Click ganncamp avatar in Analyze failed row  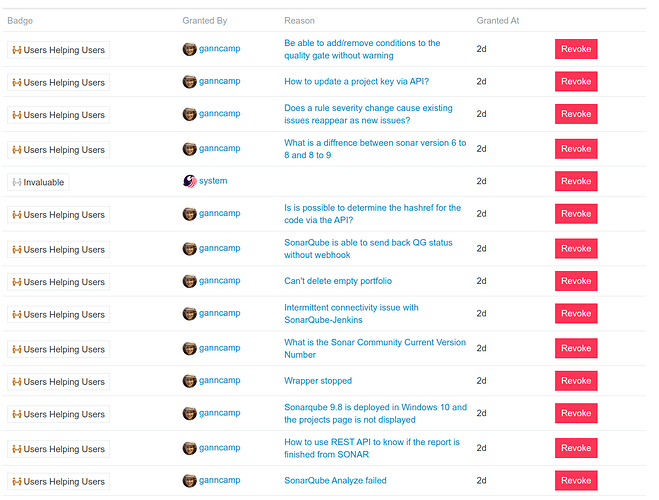pyautogui.click(x=190, y=481)
